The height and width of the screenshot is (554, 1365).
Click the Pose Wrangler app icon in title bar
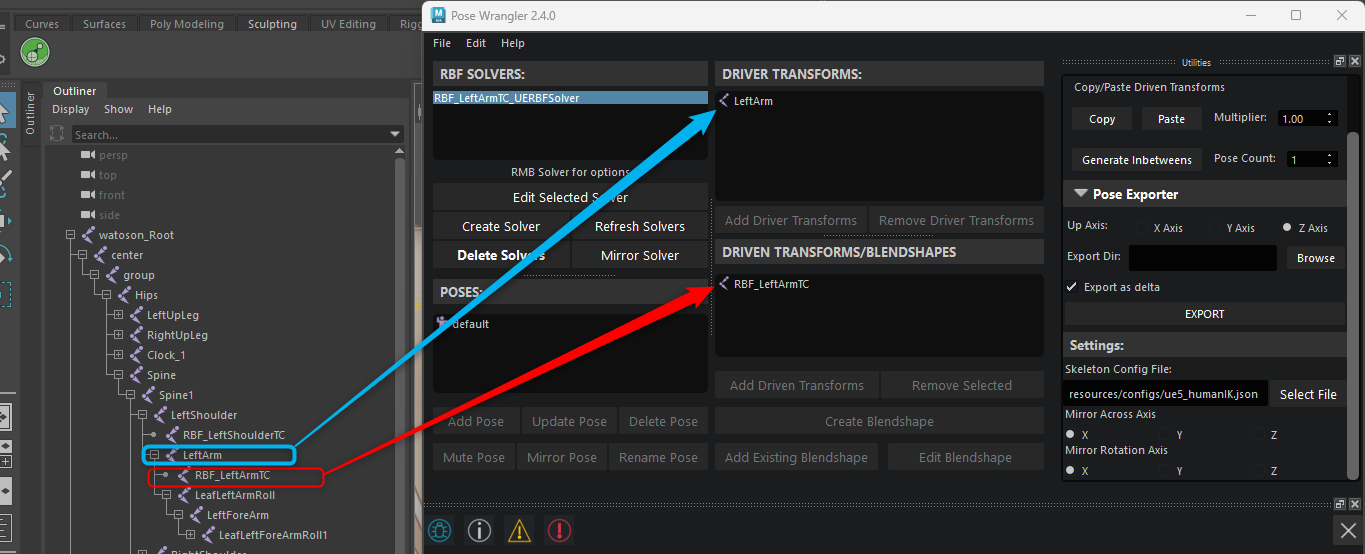point(438,16)
